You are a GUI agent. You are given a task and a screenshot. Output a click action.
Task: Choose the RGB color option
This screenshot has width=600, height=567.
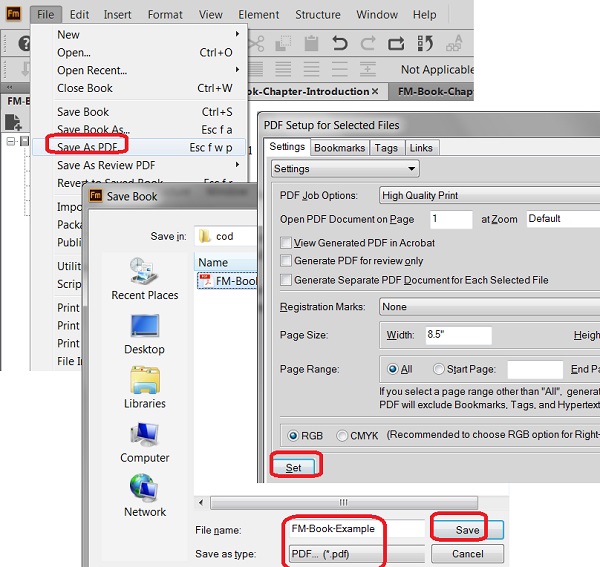pyautogui.click(x=293, y=435)
